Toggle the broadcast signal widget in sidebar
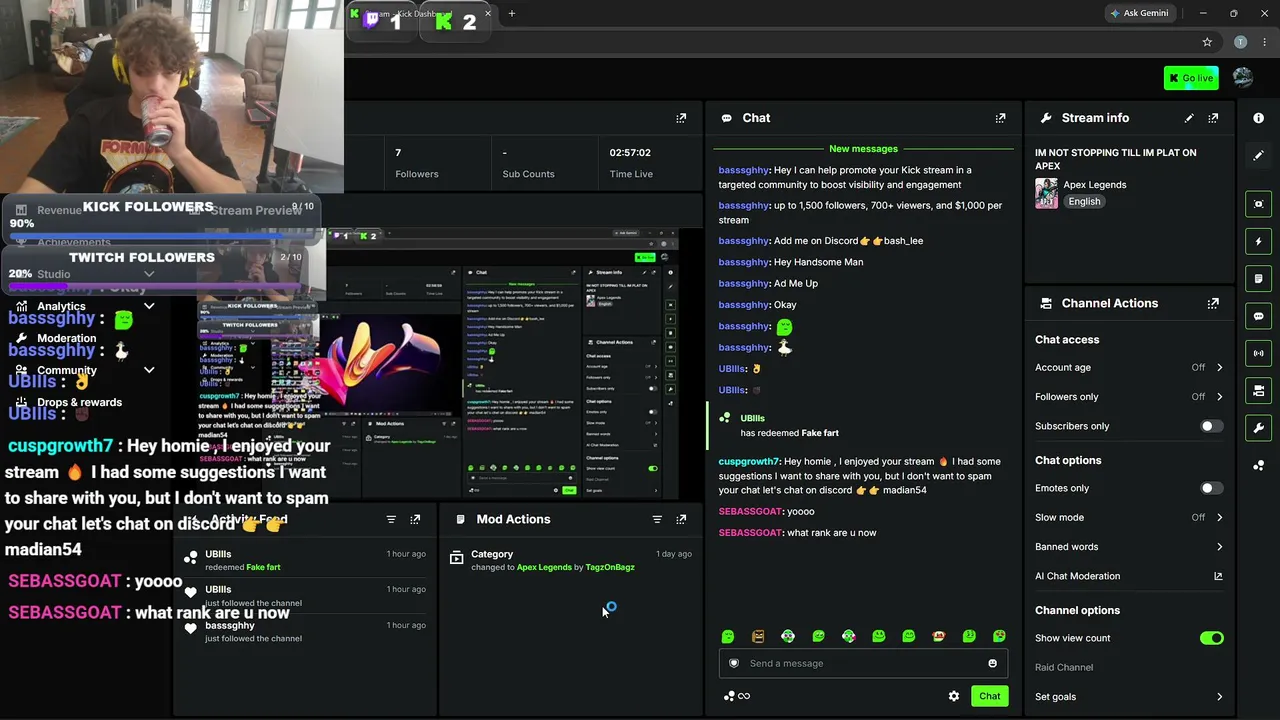 tap(1258, 353)
